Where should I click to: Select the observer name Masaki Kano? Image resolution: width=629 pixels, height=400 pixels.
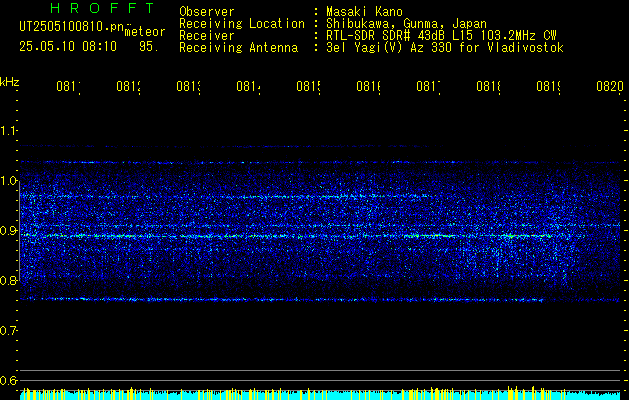[364, 12]
